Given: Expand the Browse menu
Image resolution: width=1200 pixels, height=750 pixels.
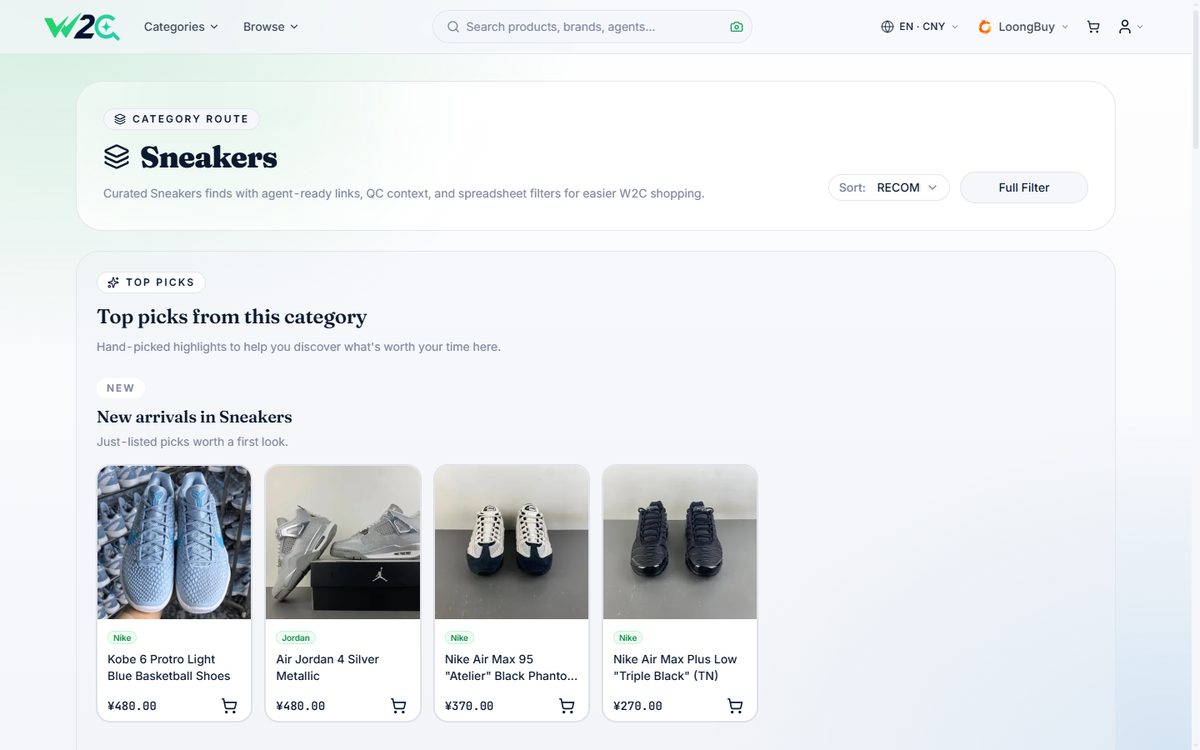Looking at the screenshot, I should [x=271, y=27].
